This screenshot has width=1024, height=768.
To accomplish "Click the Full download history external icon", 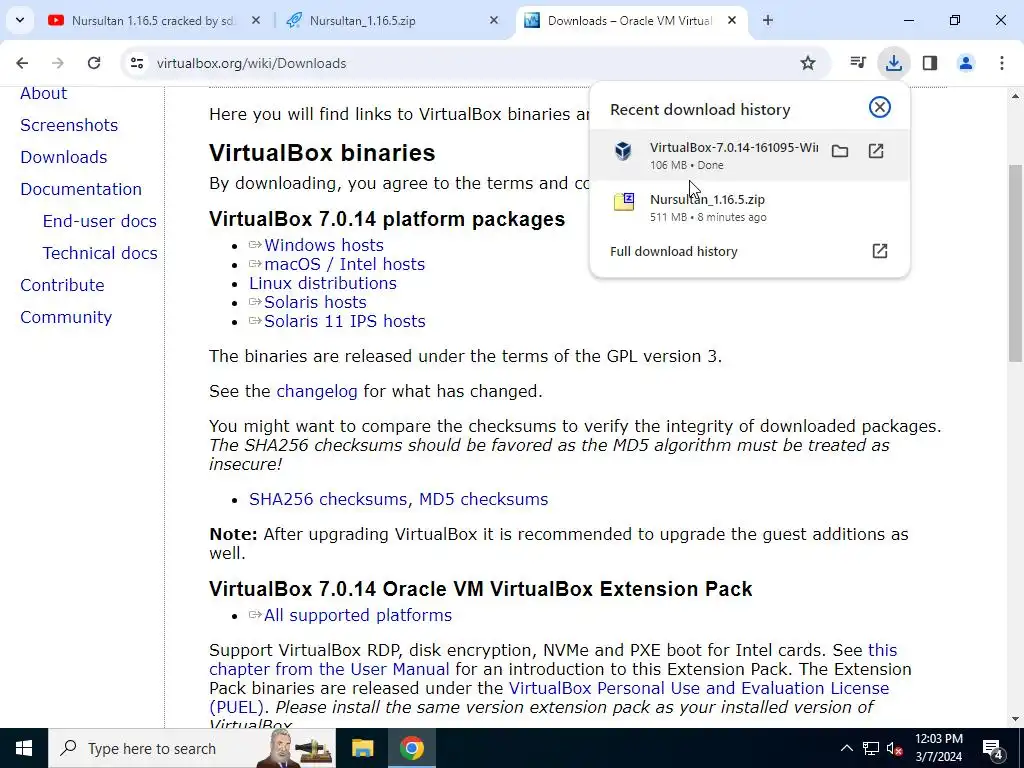I will [880, 251].
